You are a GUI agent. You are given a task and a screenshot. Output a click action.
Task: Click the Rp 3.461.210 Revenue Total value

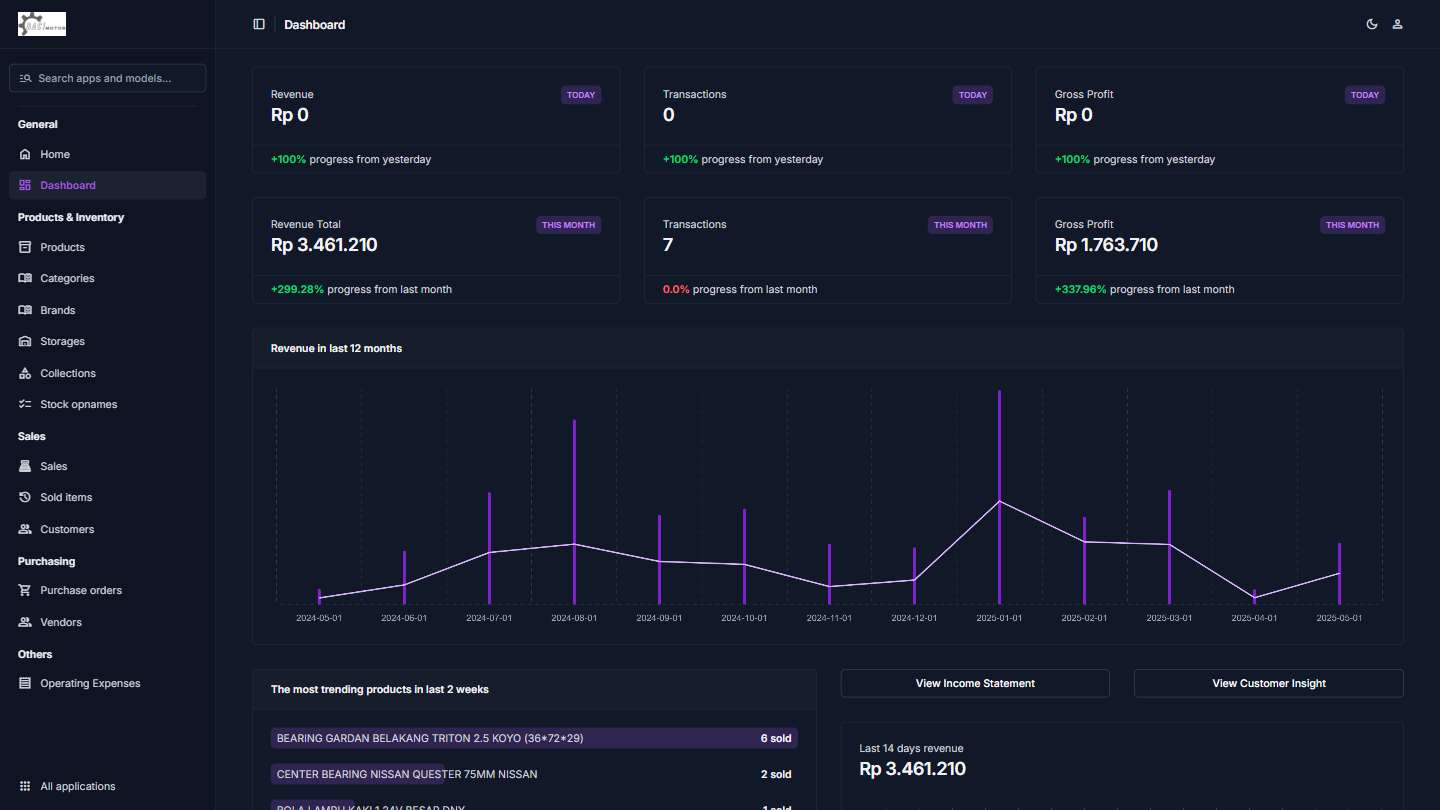coord(324,245)
